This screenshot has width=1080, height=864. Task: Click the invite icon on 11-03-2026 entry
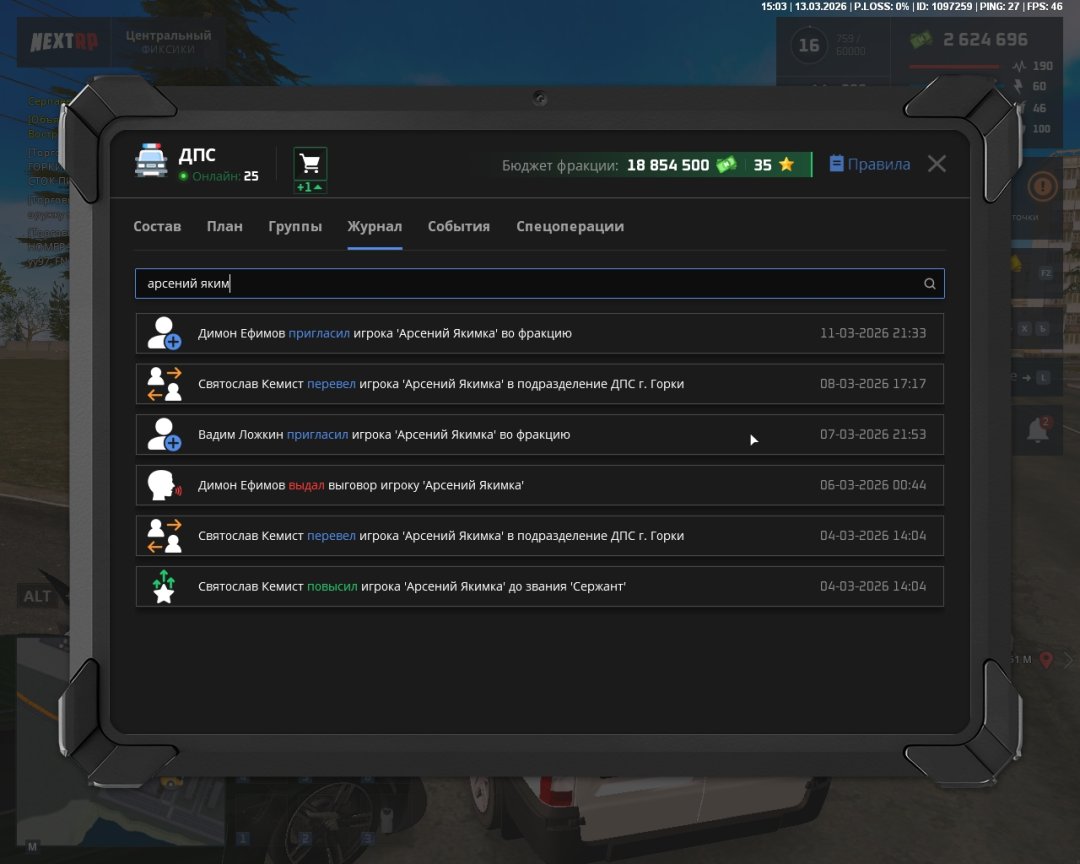164,333
